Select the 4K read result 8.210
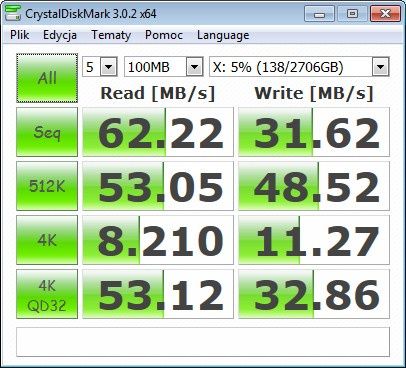This screenshot has height=368, width=406. [x=158, y=240]
